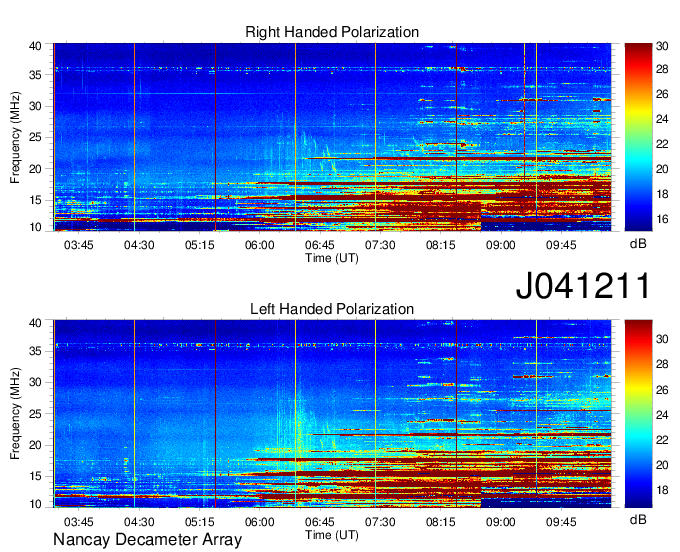Click the "15" frequency tick of Right Handed plot

[x=35, y=200]
